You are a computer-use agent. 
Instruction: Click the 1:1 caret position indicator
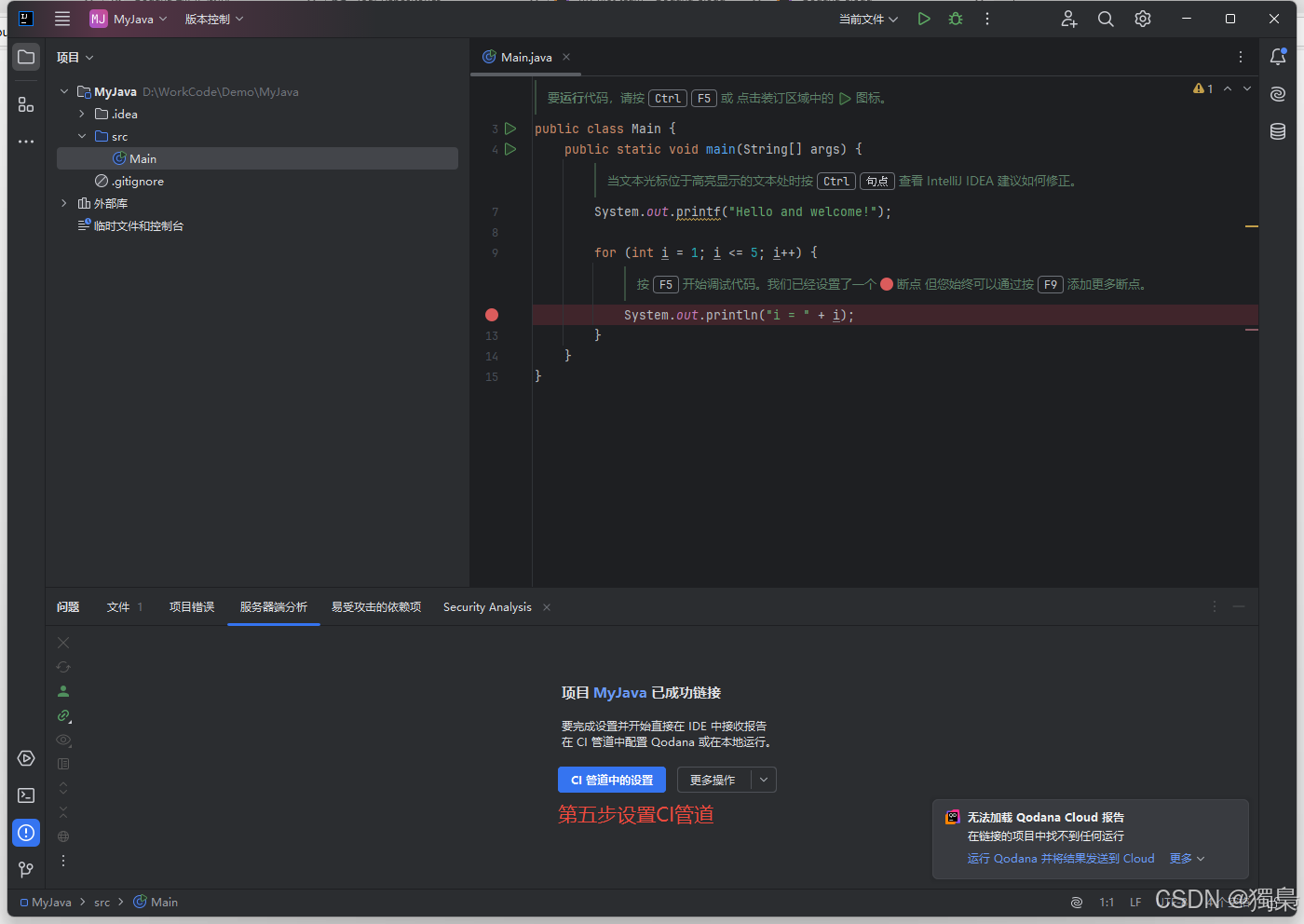point(1107,902)
